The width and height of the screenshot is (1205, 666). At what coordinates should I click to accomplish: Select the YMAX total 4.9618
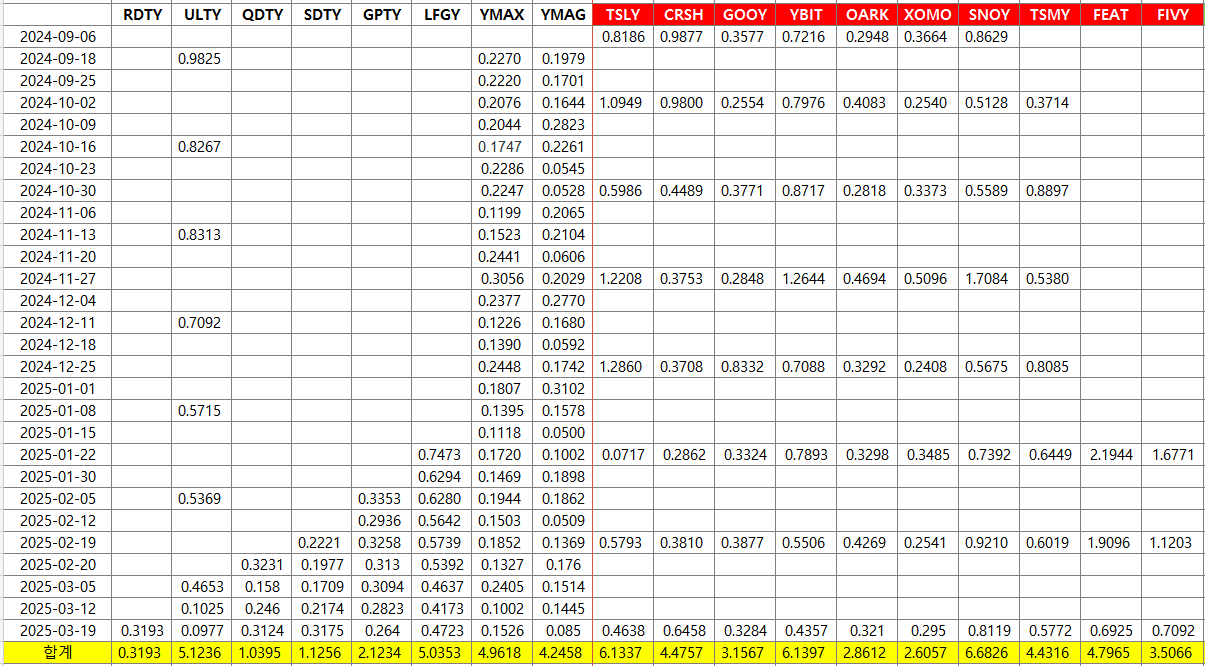pos(502,653)
